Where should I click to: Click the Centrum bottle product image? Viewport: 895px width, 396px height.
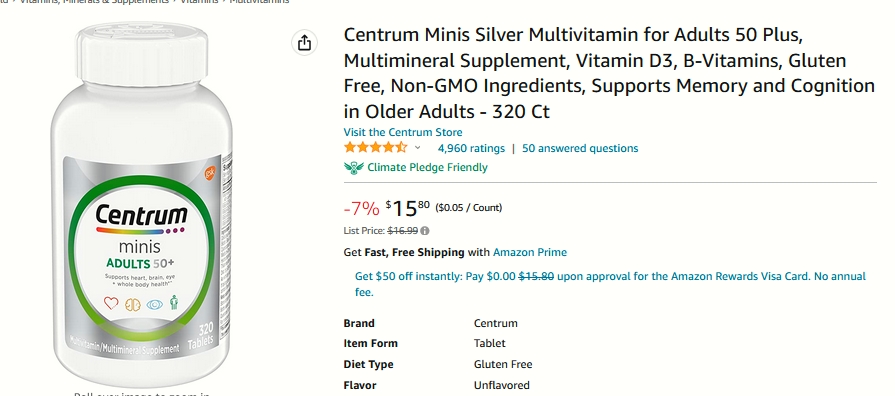(x=142, y=203)
